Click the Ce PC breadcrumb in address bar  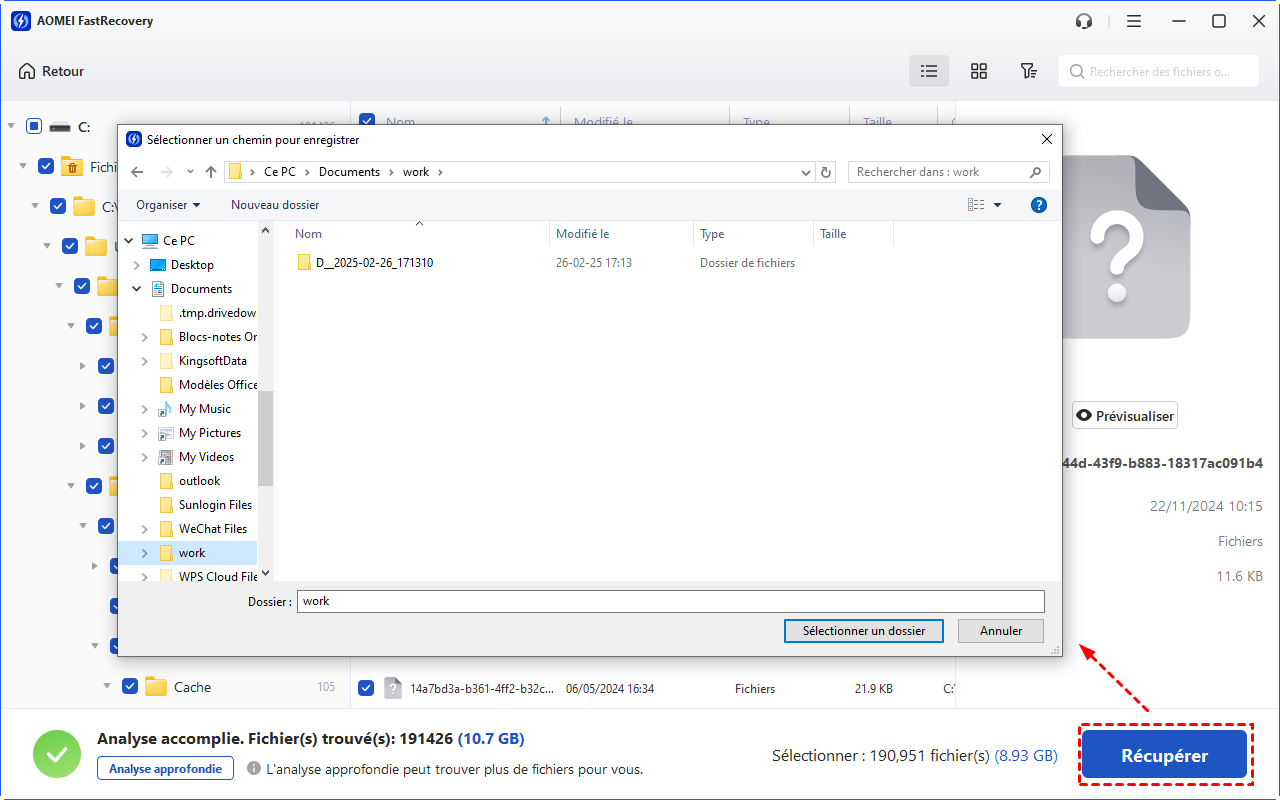click(280, 172)
